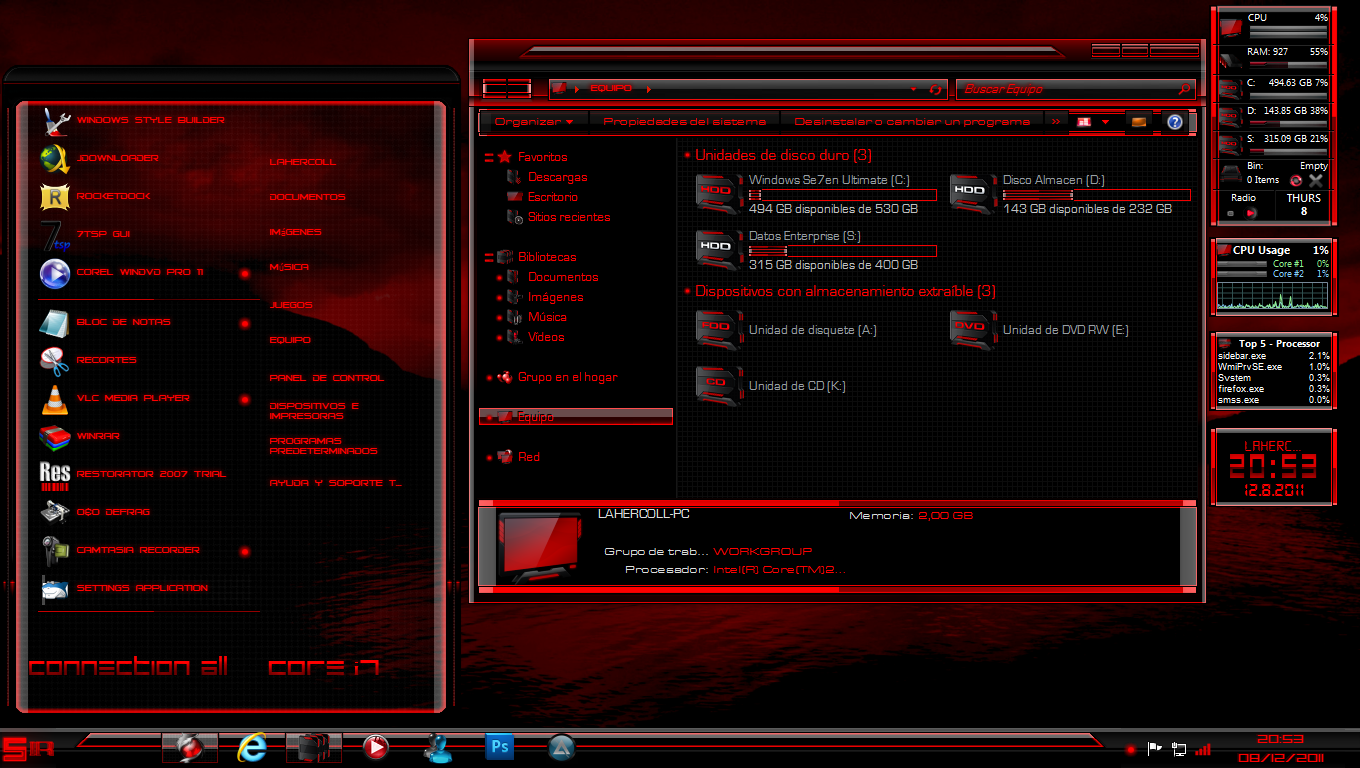Click the help question mark icon
The width and height of the screenshot is (1360, 768).
1175,122
